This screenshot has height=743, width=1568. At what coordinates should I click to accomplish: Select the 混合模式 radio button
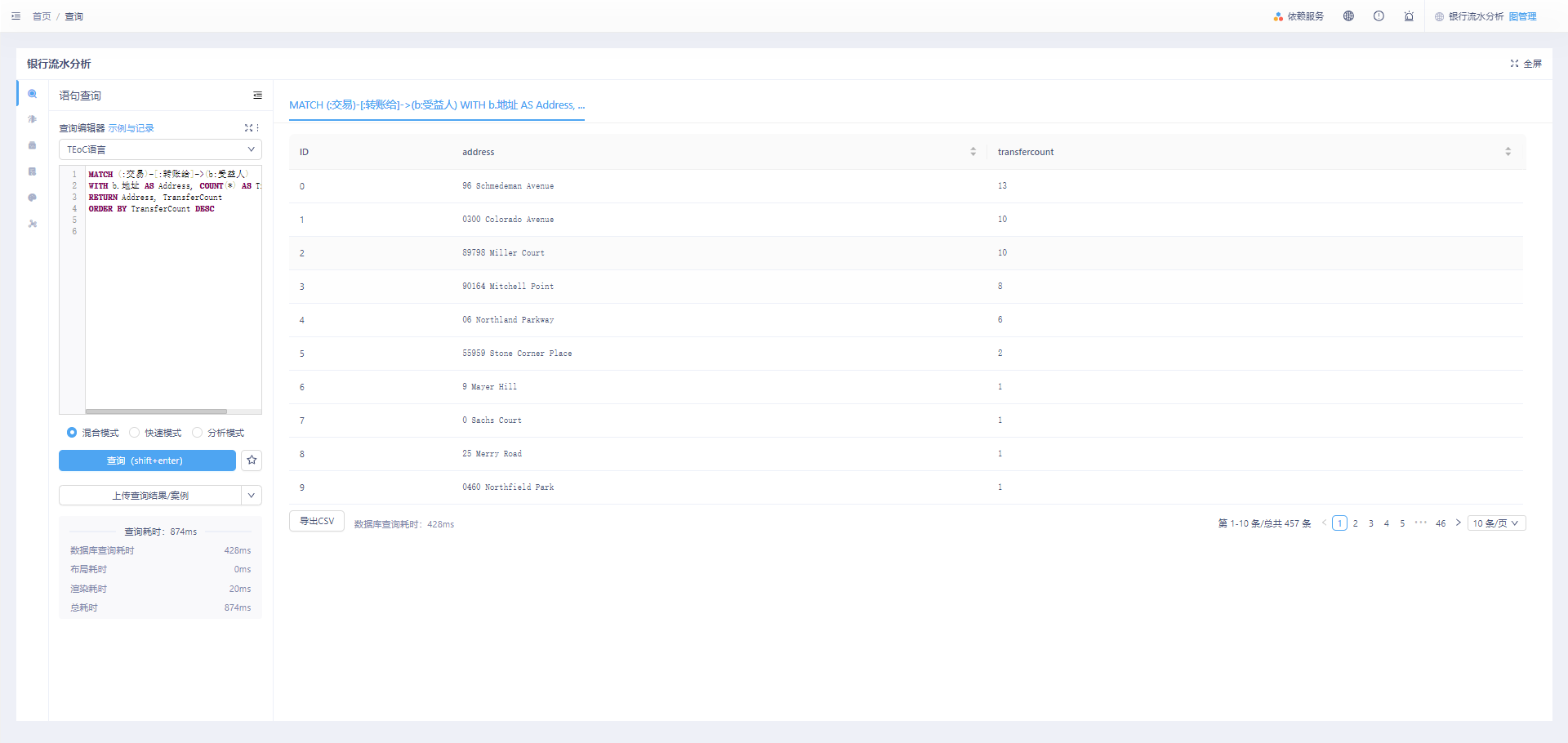point(72,433)
